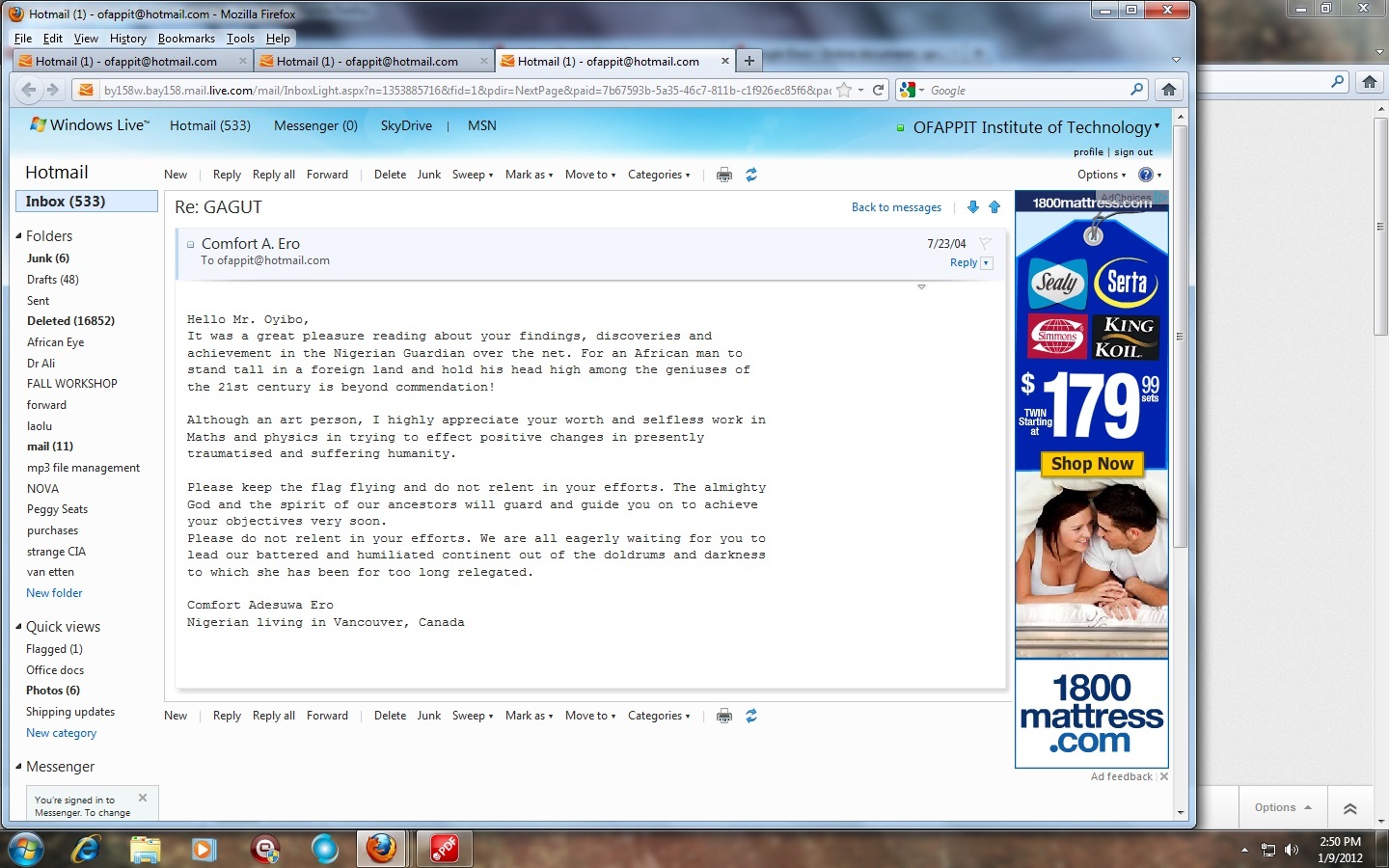
Task: Reload the page in Firefox
Action: click(x=878, y=90)
